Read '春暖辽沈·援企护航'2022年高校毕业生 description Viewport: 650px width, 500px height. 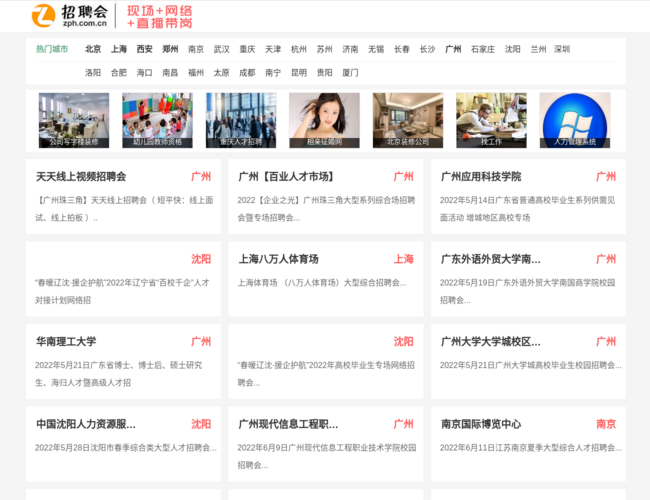pos(326,374)
